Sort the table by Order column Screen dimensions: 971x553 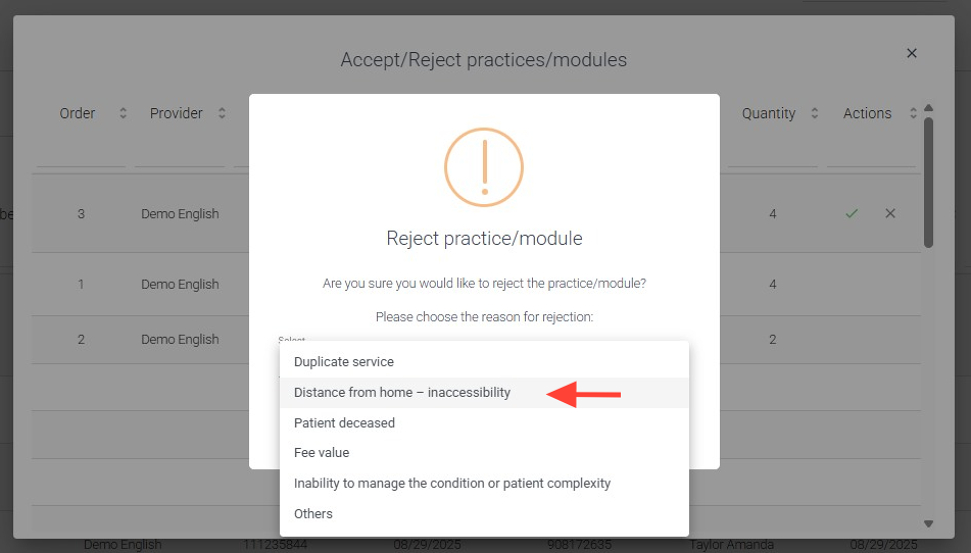tap(123, 114)
